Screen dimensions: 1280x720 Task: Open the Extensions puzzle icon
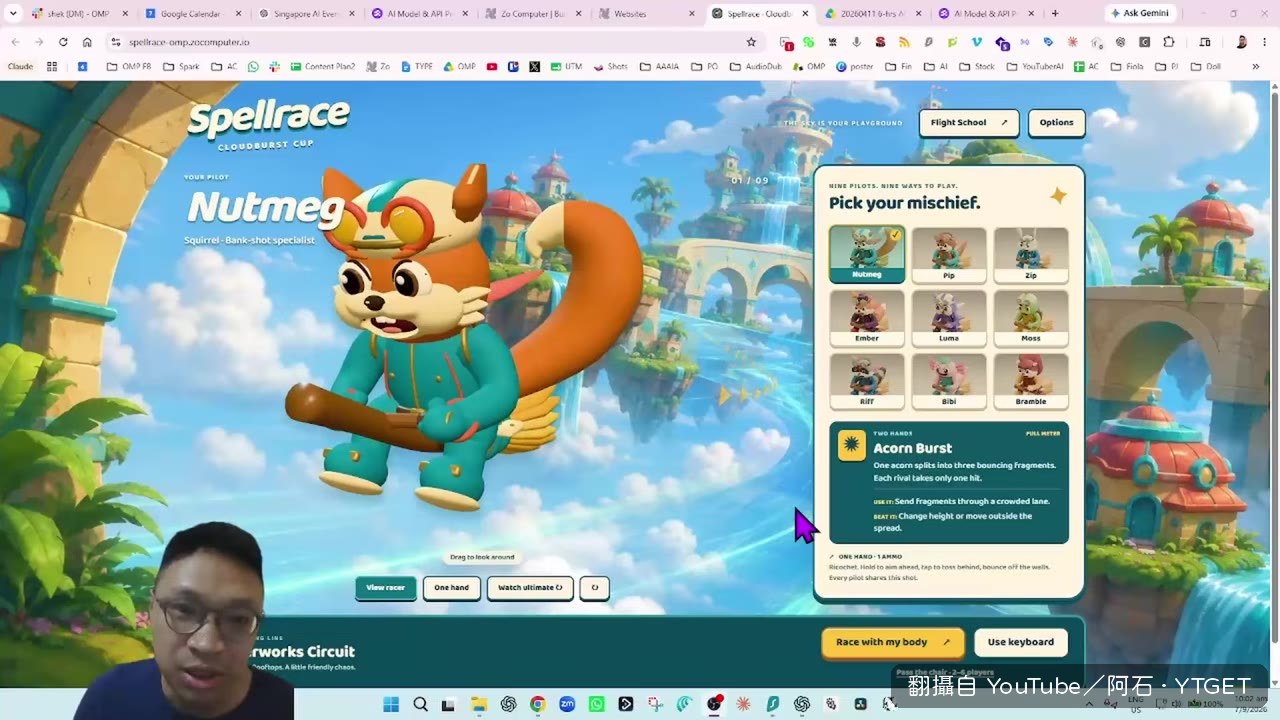coord(1169,42)
